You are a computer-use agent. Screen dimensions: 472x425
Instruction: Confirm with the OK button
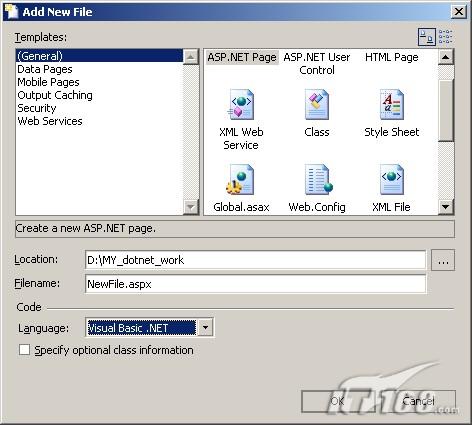[337, 401]
